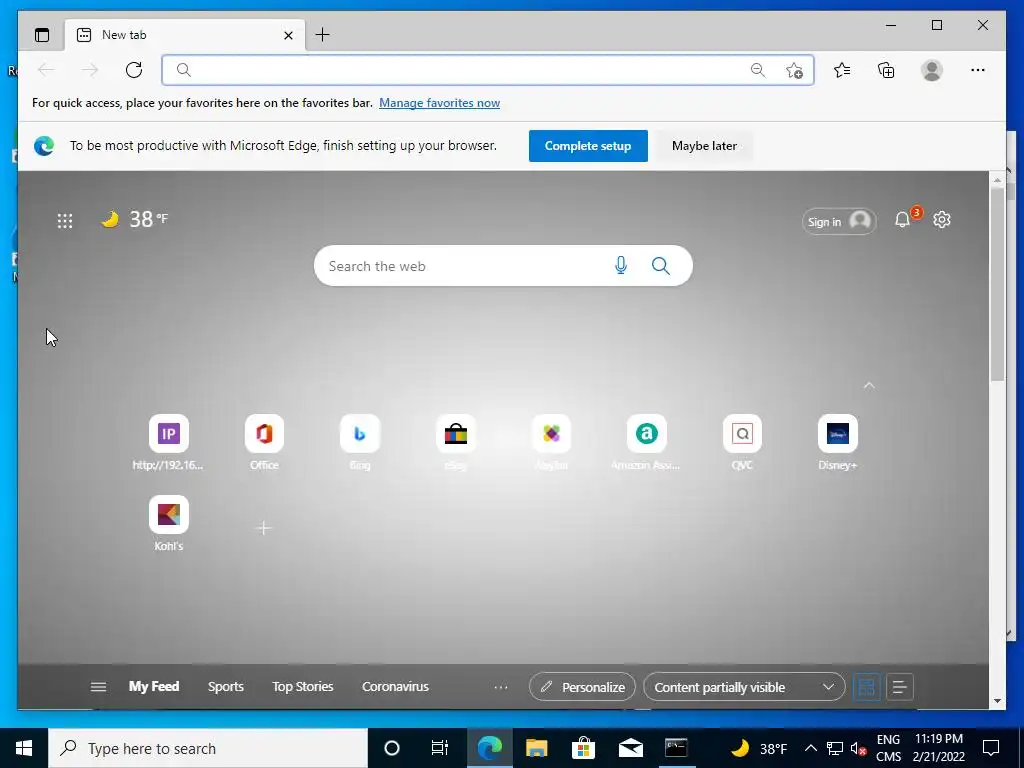Open the browser profile avatar
This screenshot has height=768, width=1024.
[x=932, y=70]
